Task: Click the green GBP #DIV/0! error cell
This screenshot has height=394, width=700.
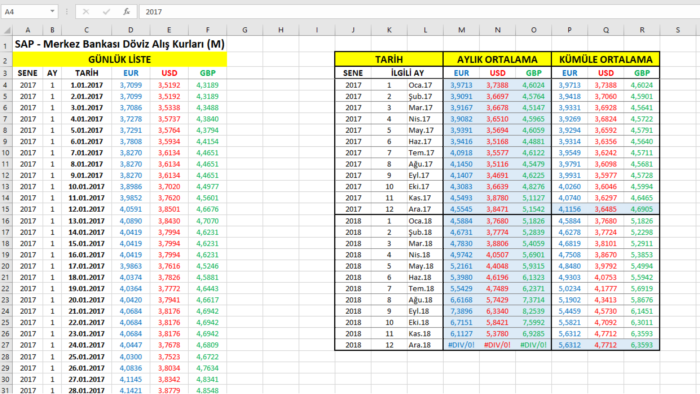Action: coord(533,345)
